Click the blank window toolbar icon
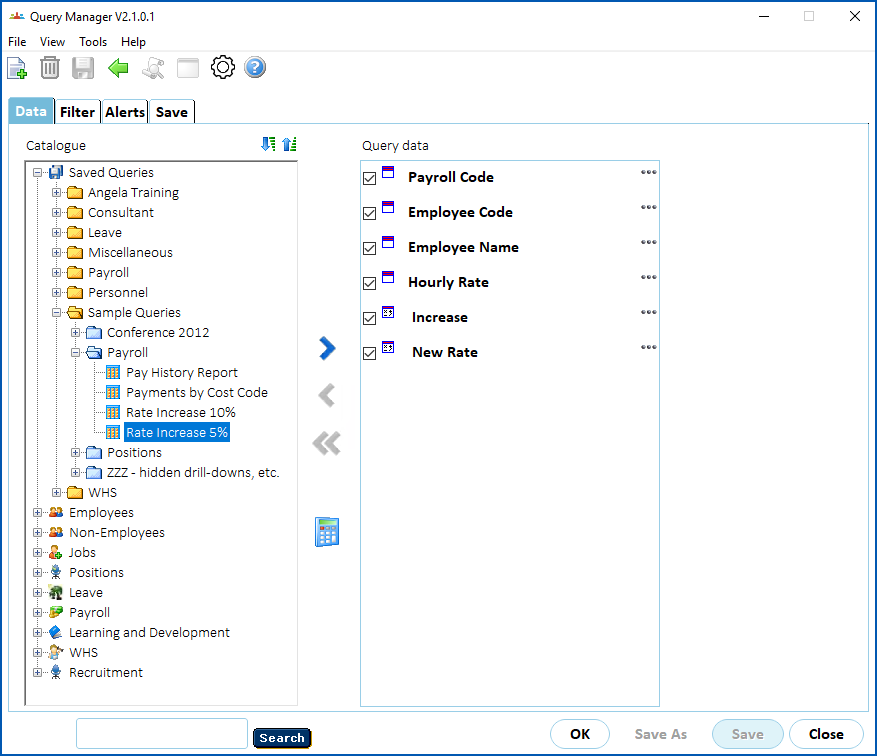Viewport: 877px width, 756px height. pos(188,68)
